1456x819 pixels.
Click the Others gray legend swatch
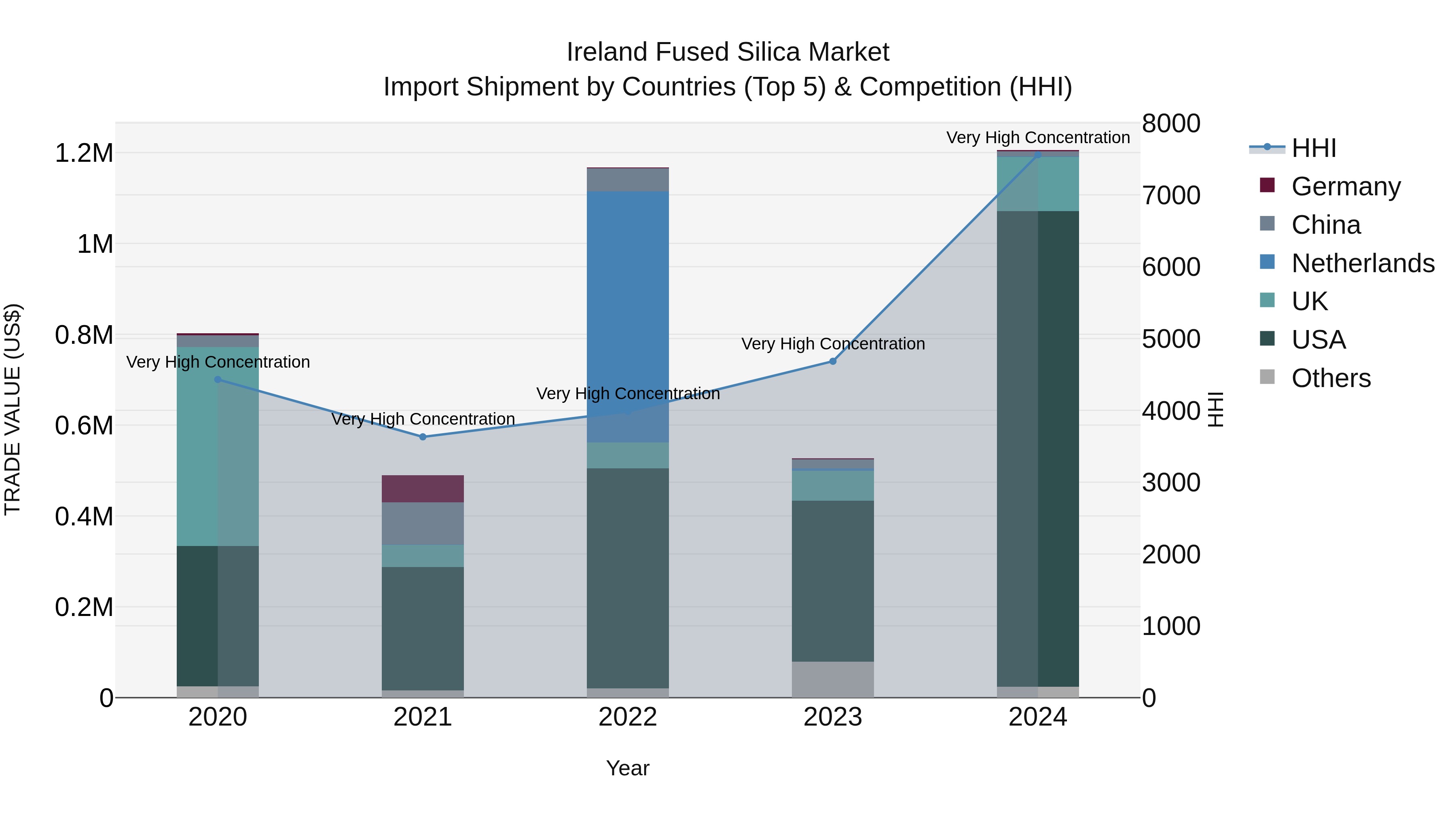1267,377
